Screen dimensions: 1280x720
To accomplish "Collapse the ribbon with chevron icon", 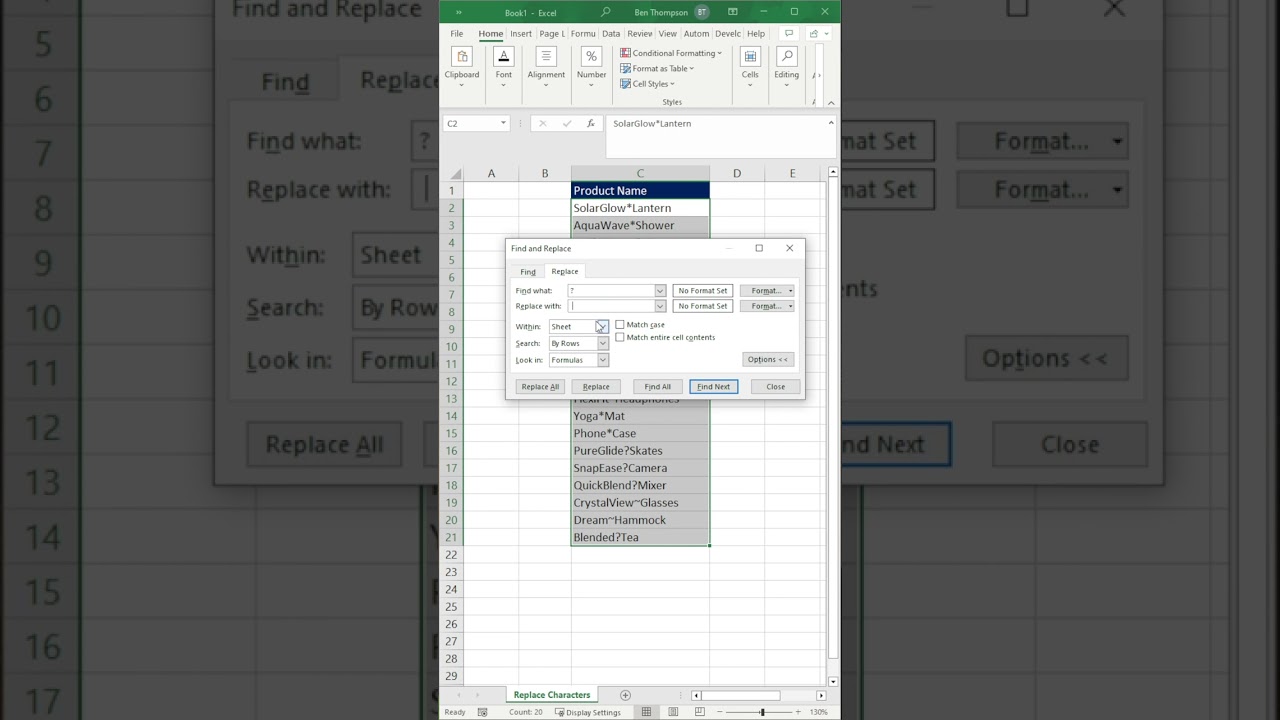I will (831, 102).
